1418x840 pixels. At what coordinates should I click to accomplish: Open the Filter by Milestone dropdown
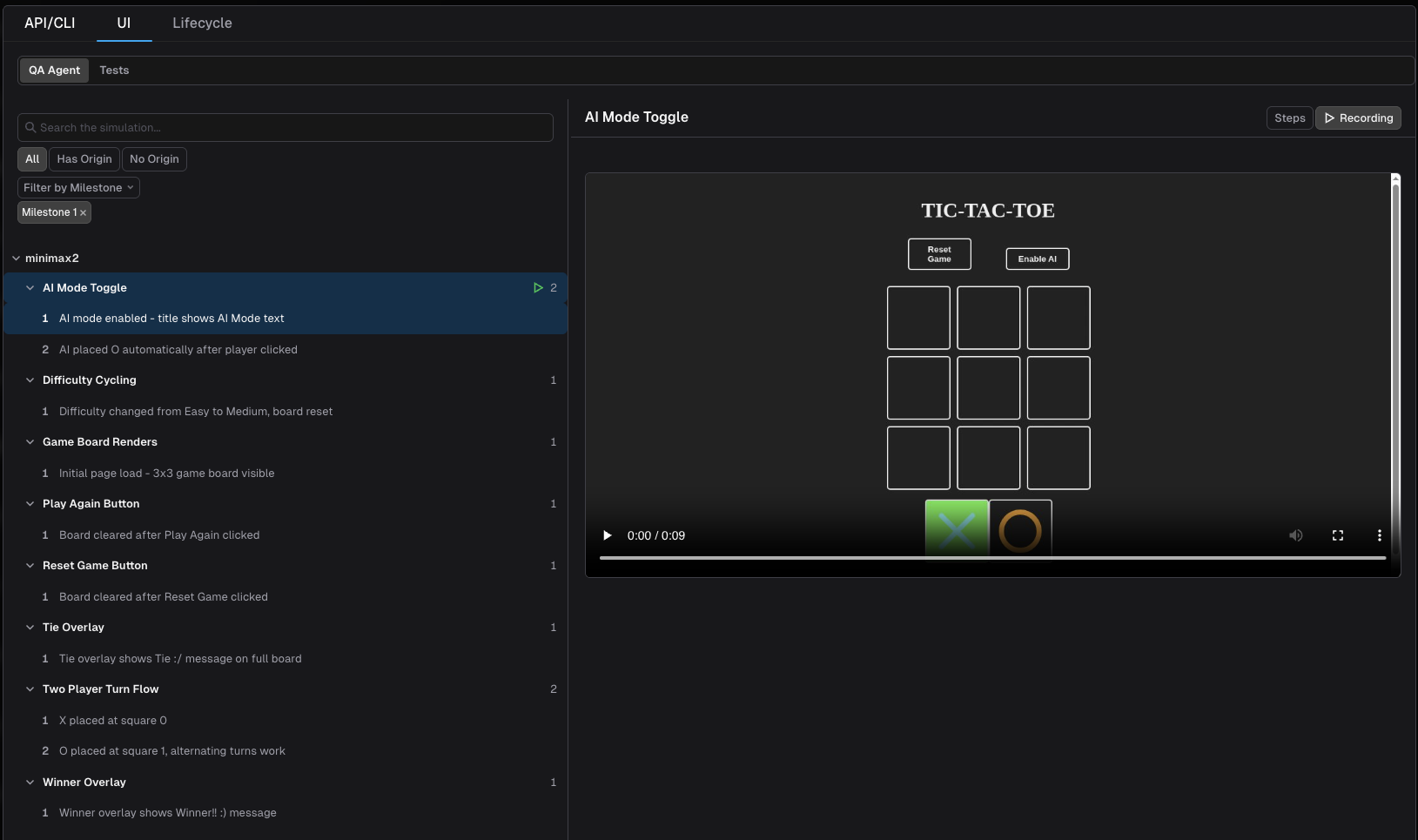pos(78,188)
